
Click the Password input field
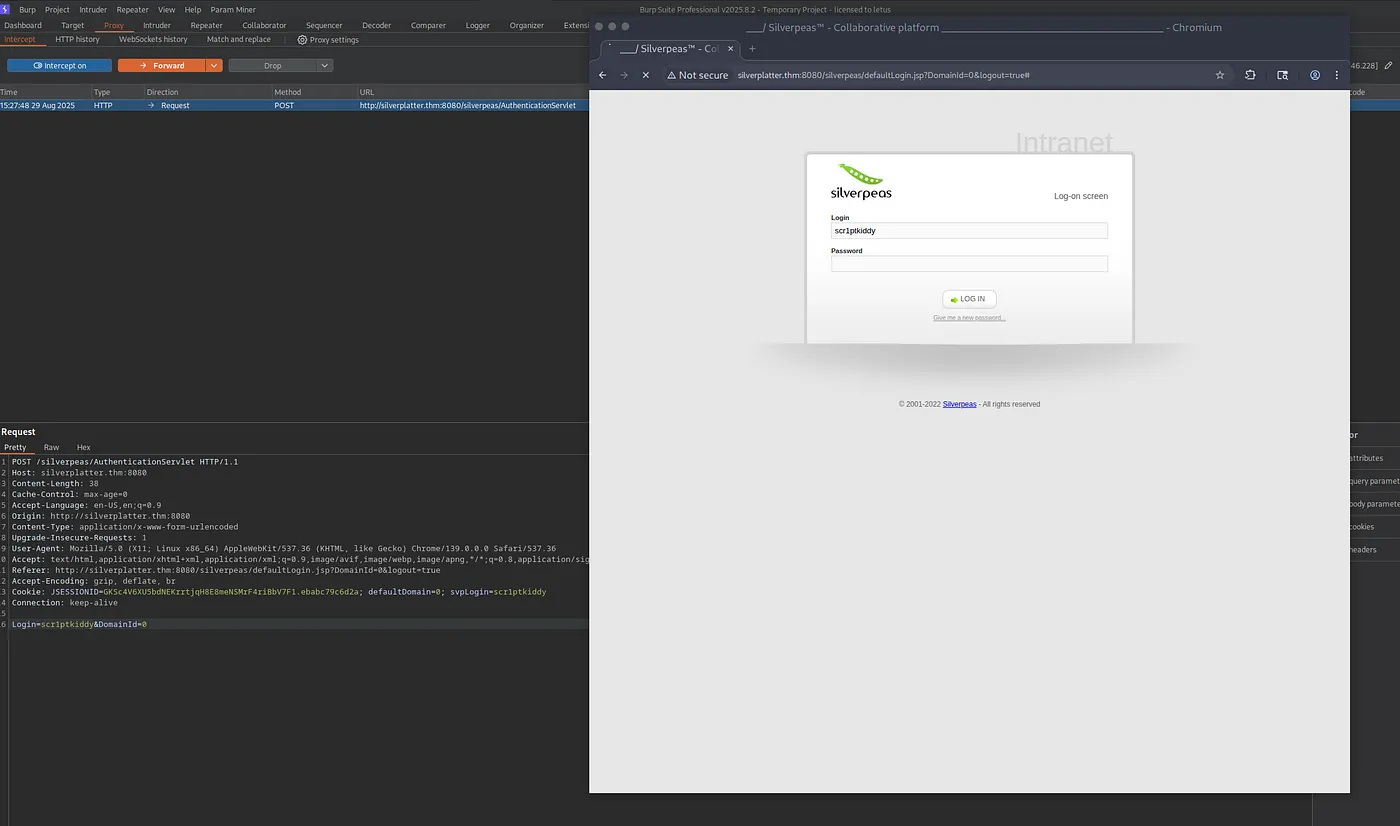coord(969,263)
